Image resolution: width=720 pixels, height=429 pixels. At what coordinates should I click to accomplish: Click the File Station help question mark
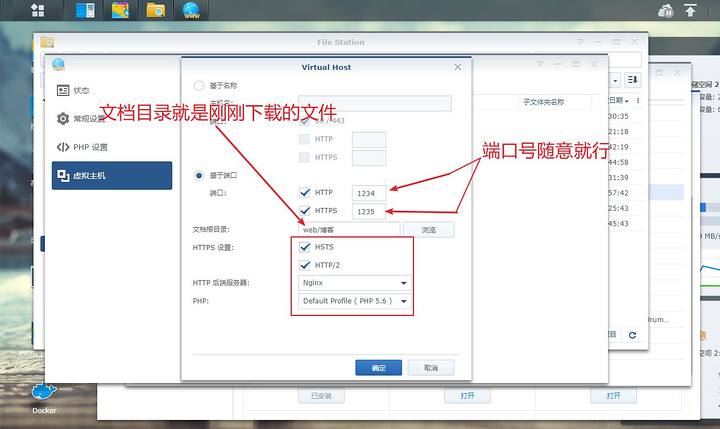click(580, 42)
